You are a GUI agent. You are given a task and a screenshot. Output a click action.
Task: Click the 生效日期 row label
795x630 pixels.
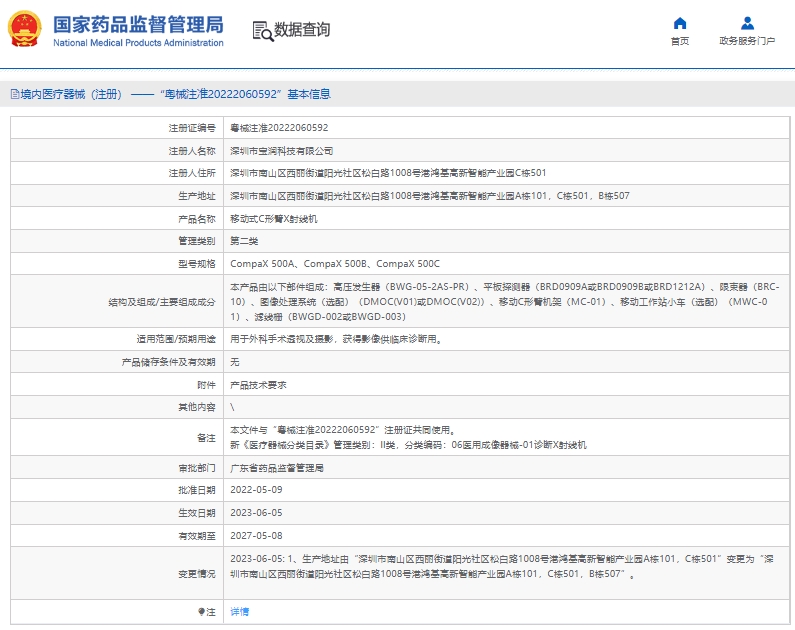click(x=197, y=513)
